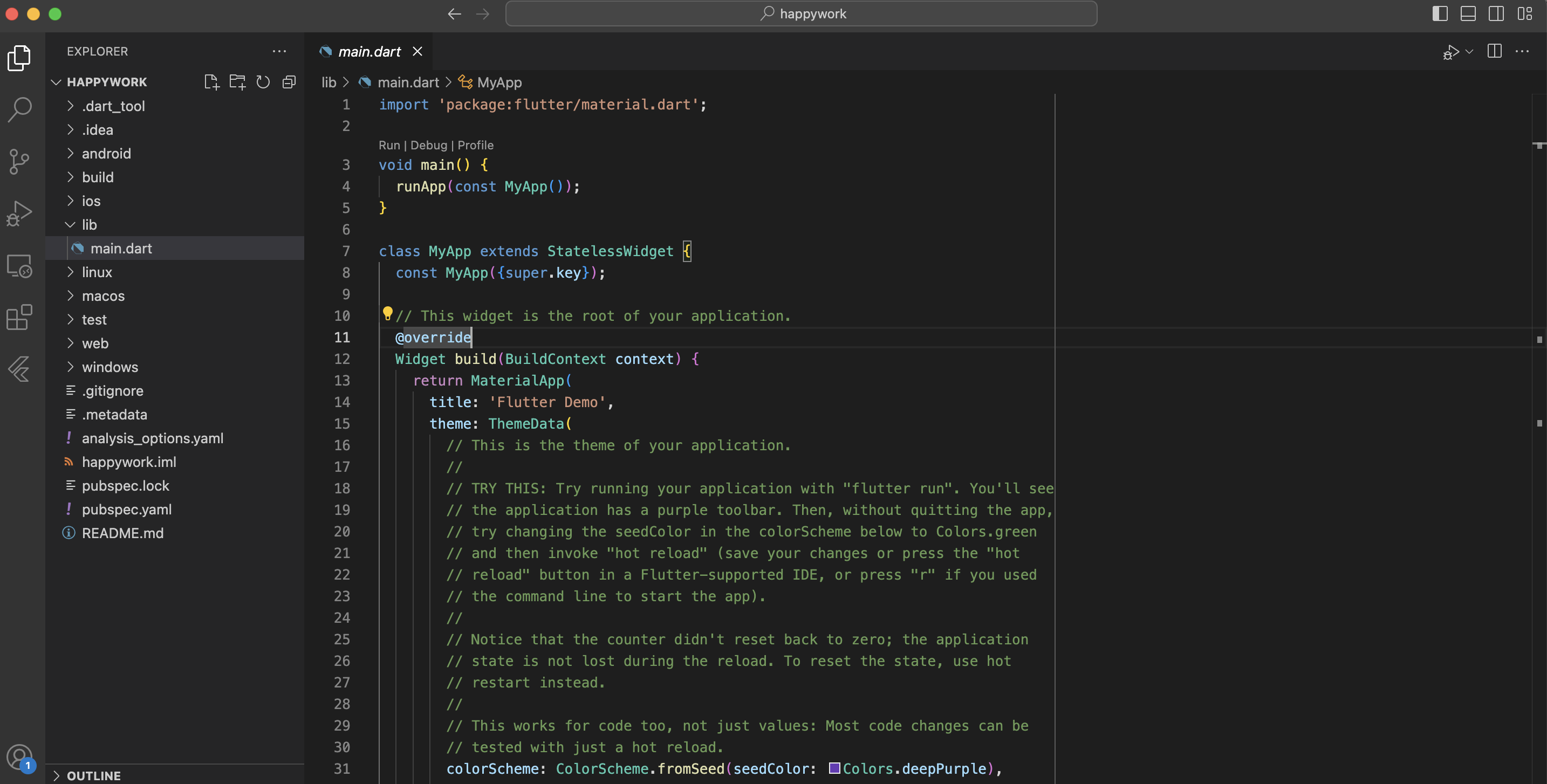
Task: Expand the android folder
Action: point(106,154)
